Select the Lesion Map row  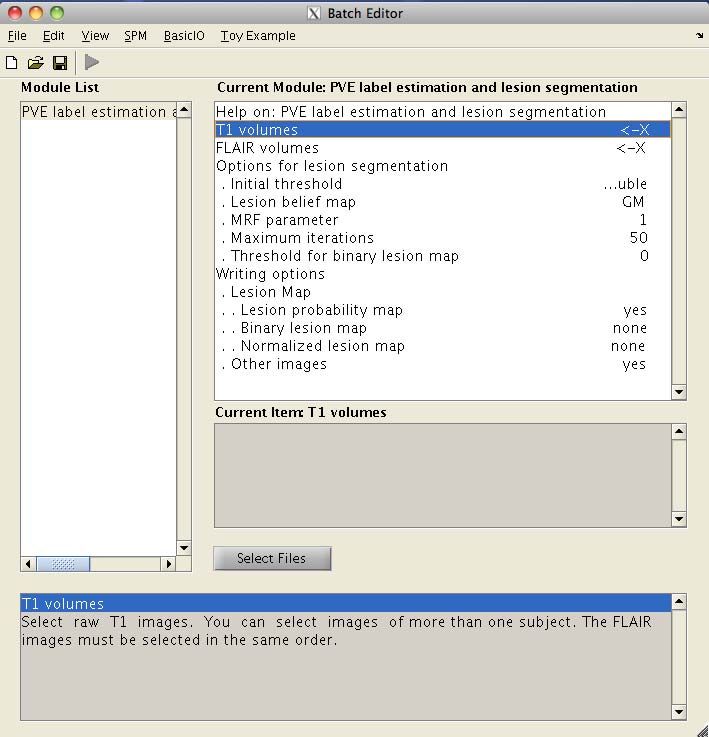(443, 292)
